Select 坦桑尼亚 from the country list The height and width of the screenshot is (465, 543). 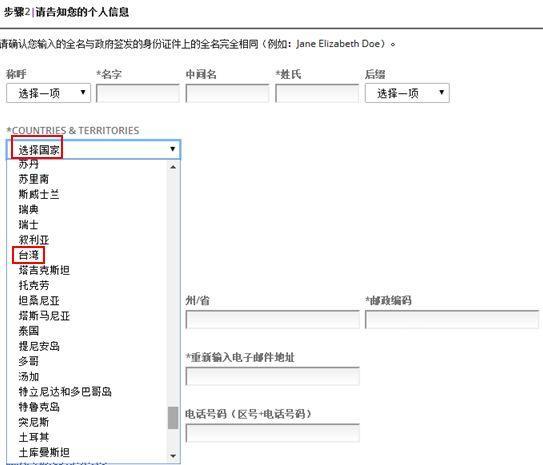pyautogui.click(x=39, y=301)
